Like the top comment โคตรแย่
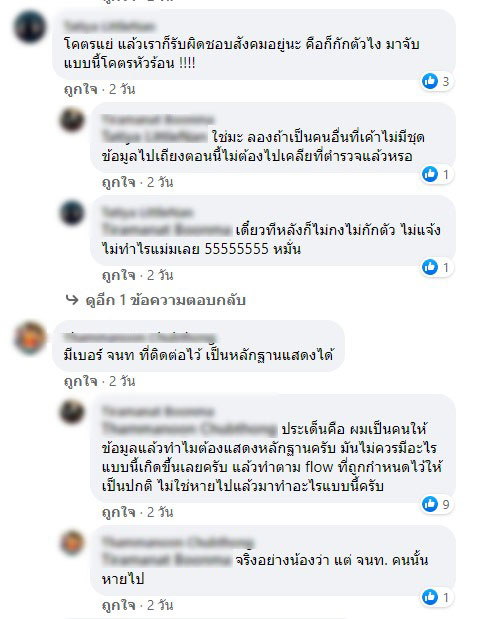495x619 pixels. (x=81, y=89)
